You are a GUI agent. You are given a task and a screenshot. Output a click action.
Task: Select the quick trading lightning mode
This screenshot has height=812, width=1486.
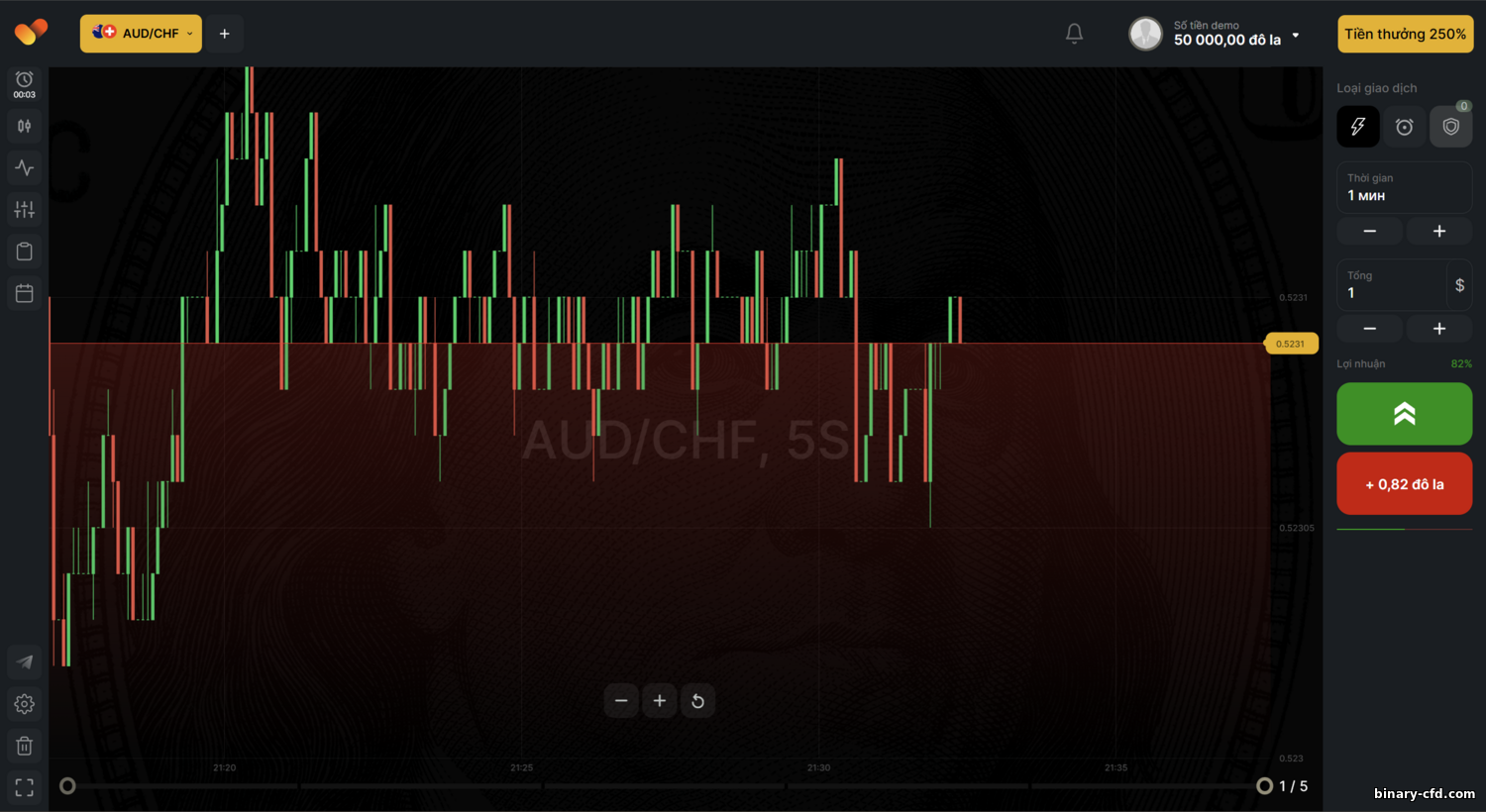coord(1357,126)
